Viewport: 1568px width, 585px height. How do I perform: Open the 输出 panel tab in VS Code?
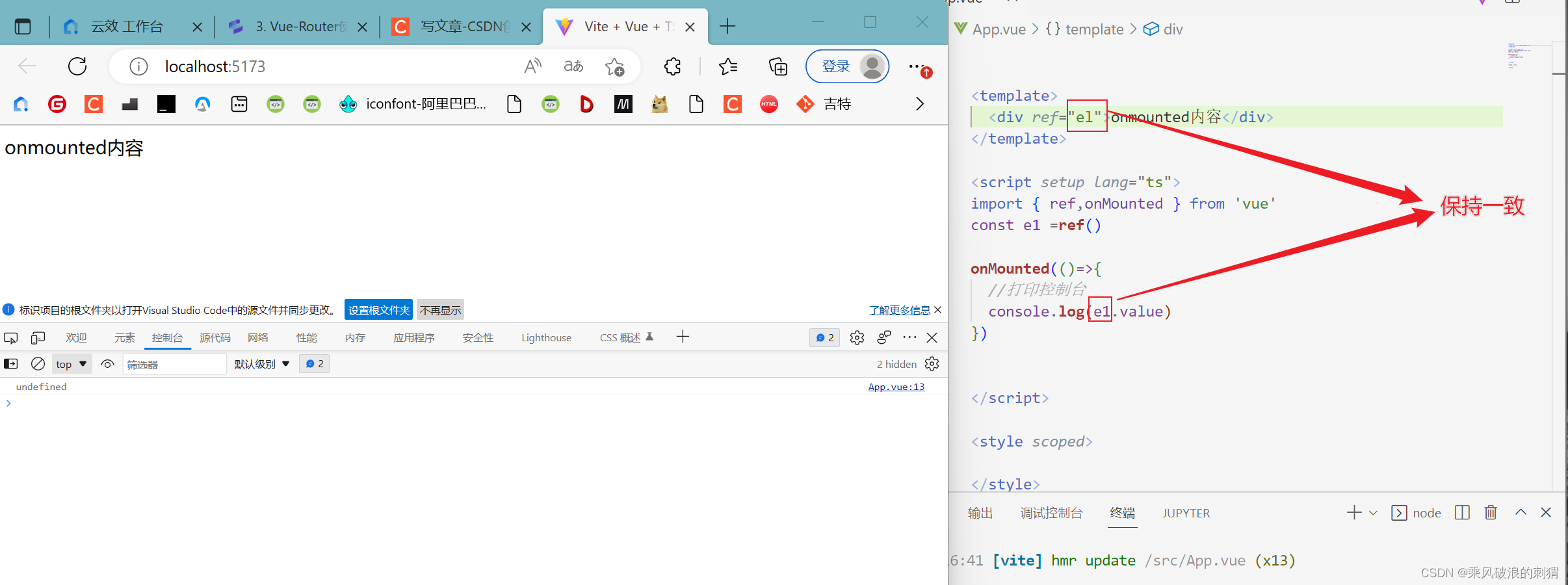point(980,513)
